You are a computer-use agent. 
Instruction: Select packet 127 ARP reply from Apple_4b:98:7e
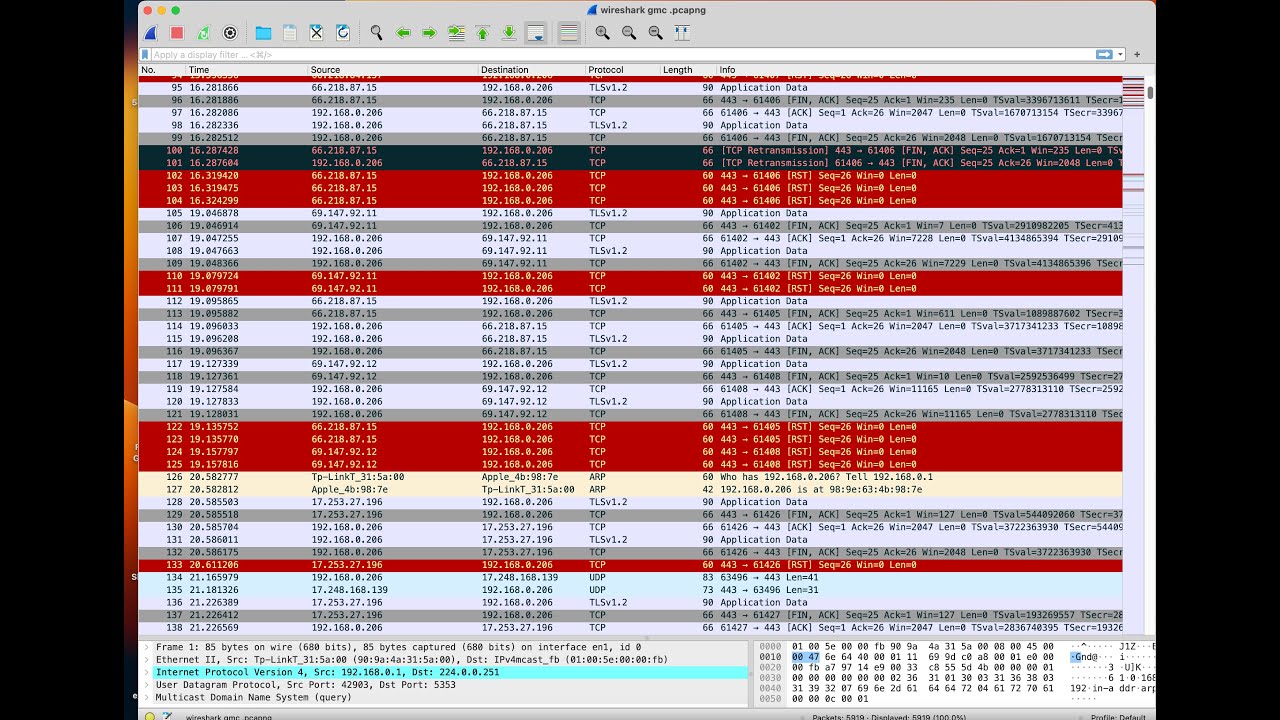pyautogui.click(x=630, y=490)
